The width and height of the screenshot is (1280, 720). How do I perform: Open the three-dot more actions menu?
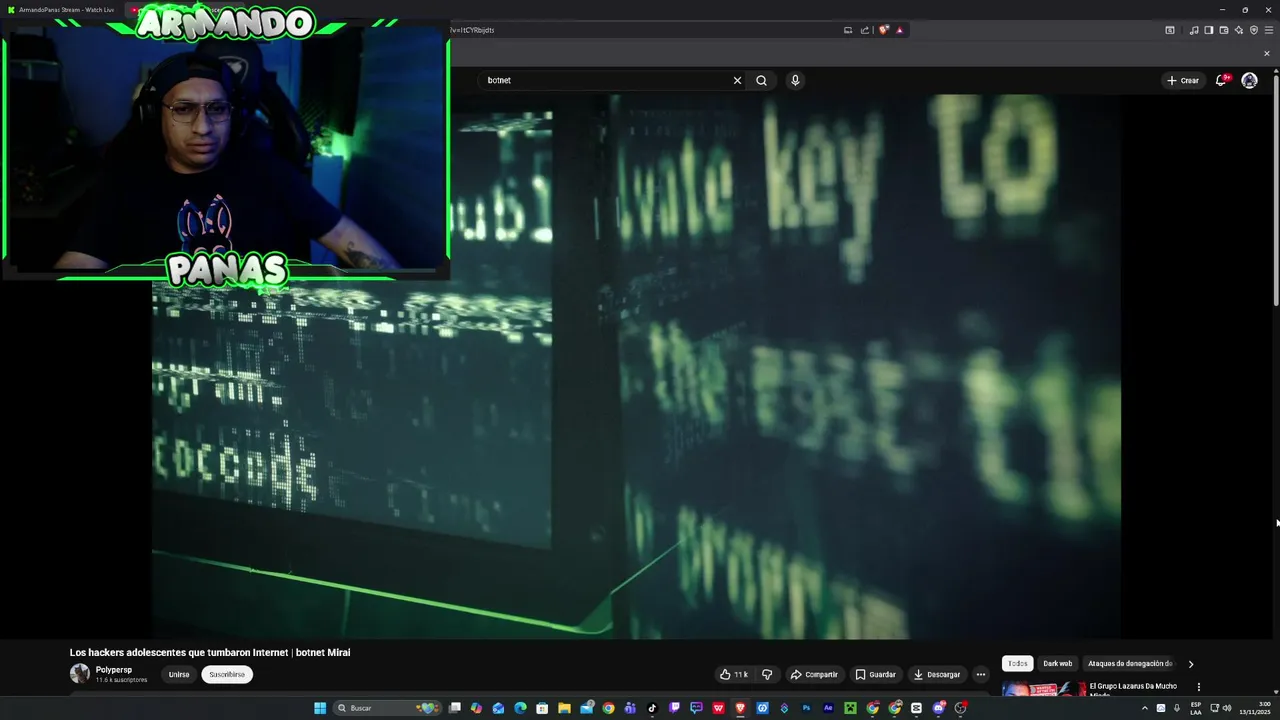point(981,674)
